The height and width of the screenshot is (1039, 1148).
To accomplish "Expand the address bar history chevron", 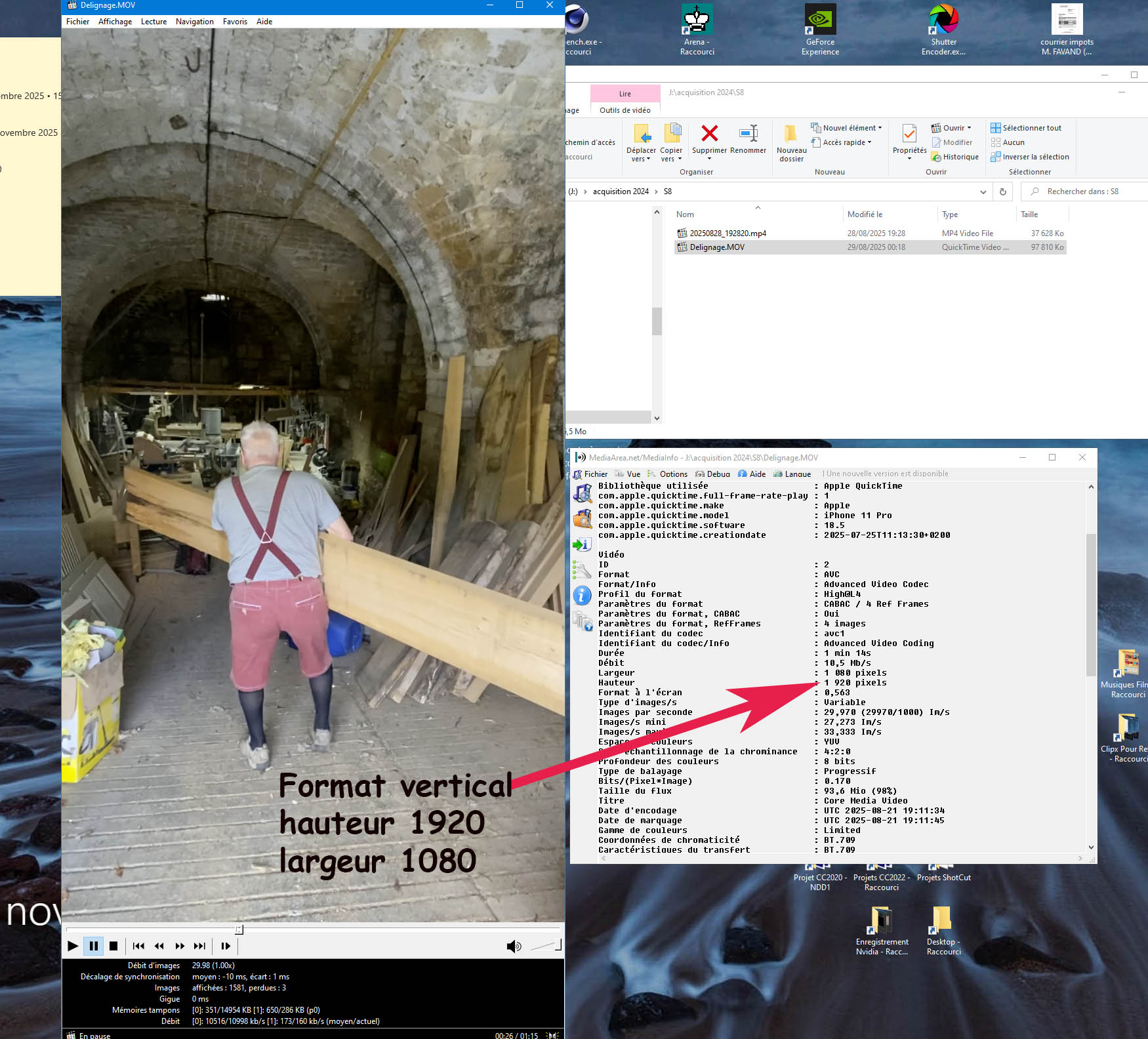I will coord(983,192).
